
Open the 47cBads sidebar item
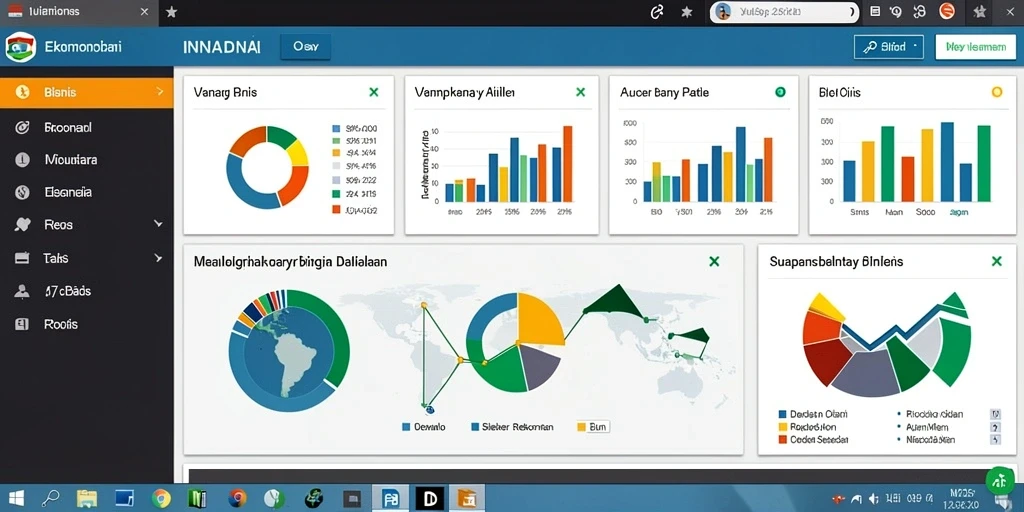(87, 291)
